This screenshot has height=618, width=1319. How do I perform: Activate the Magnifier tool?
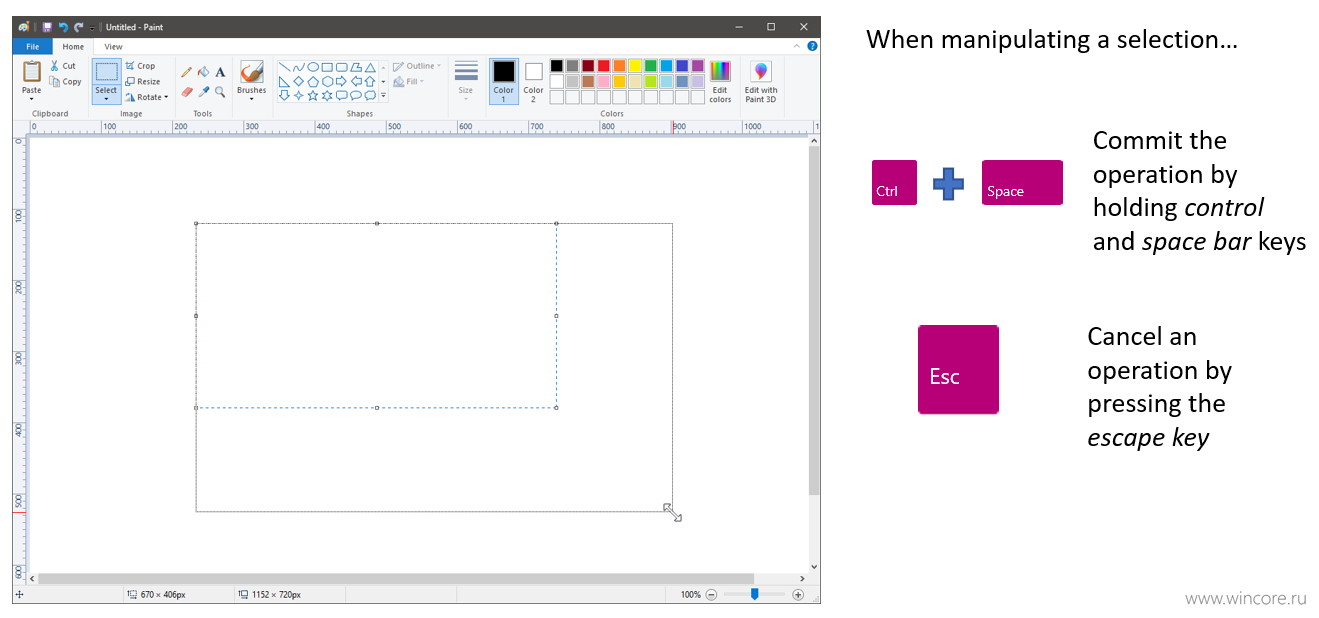coord(220,91)
